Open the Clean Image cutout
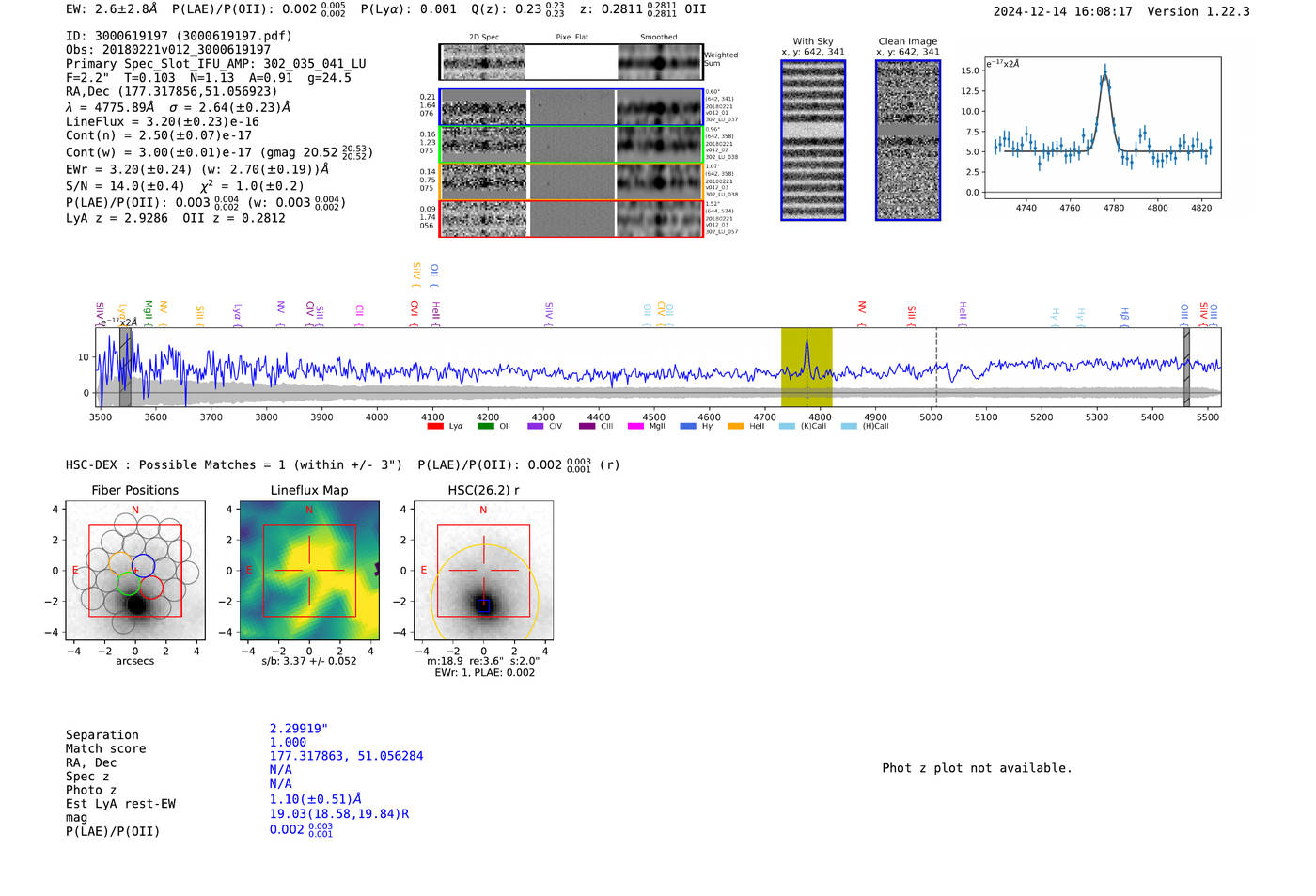Viewport: 1316px width, 896px height. click(x=908, y=140)
